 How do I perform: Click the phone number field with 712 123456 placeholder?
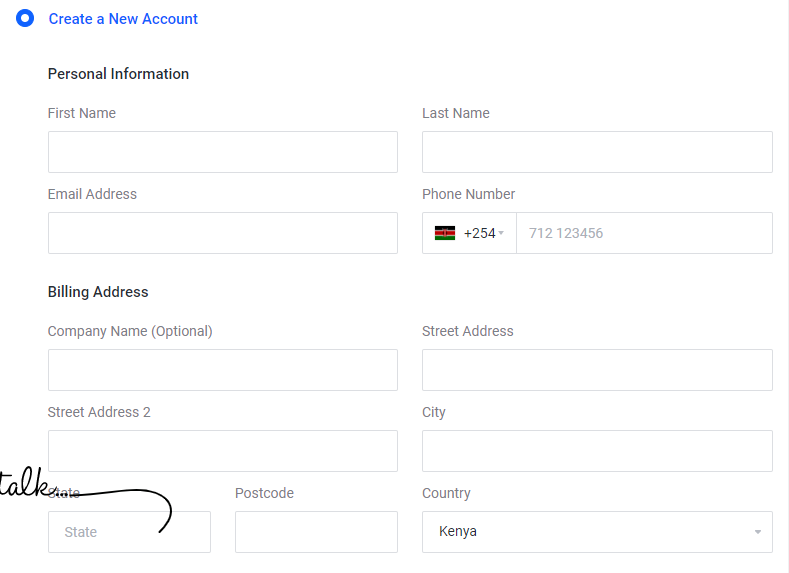tap(644, 233)
